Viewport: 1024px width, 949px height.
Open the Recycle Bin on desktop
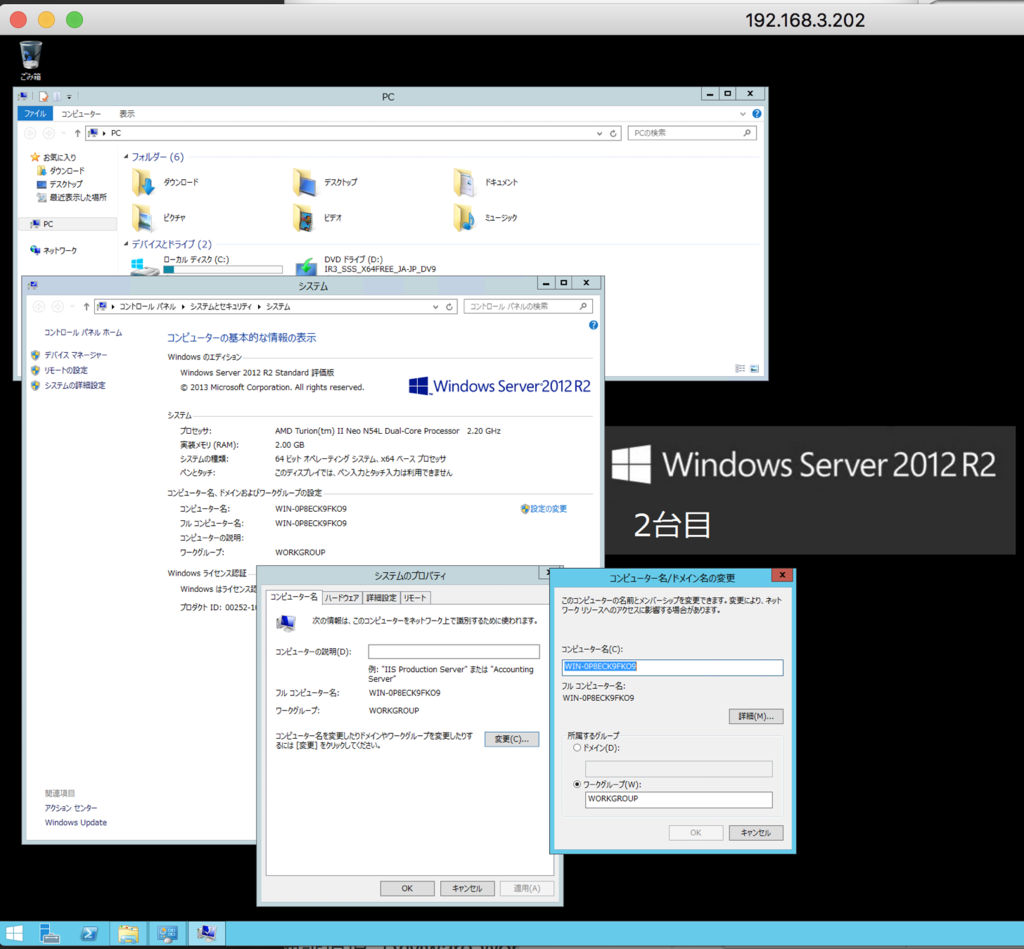tap(30, 59)
